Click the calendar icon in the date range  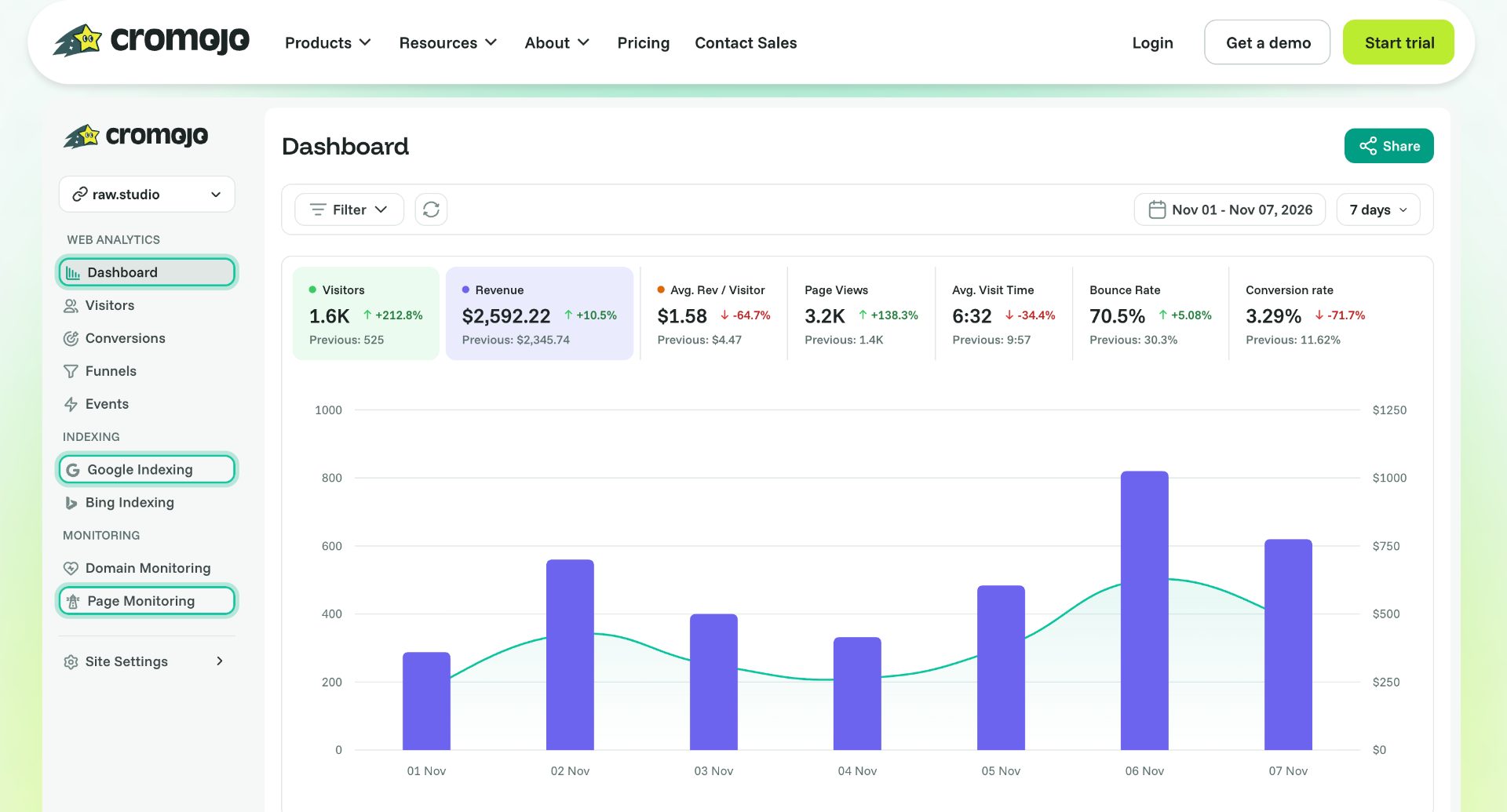(1157, 209)
